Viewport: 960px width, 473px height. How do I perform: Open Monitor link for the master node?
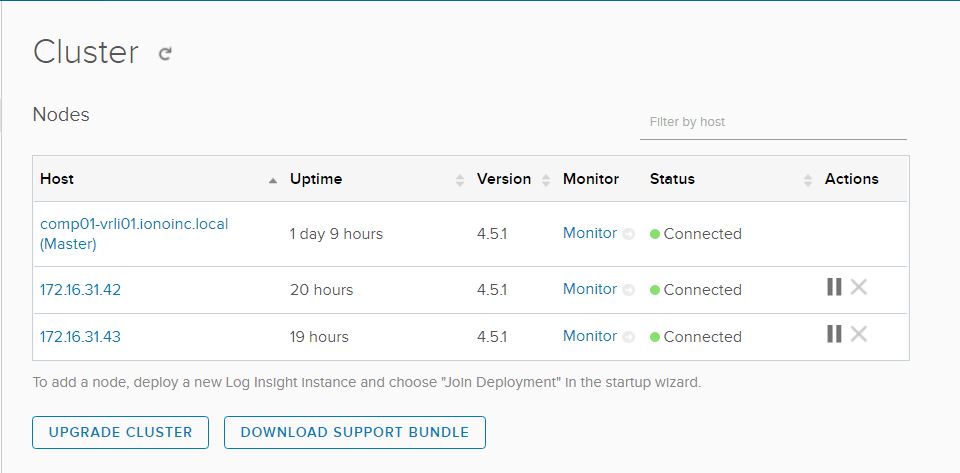point(589,233)
